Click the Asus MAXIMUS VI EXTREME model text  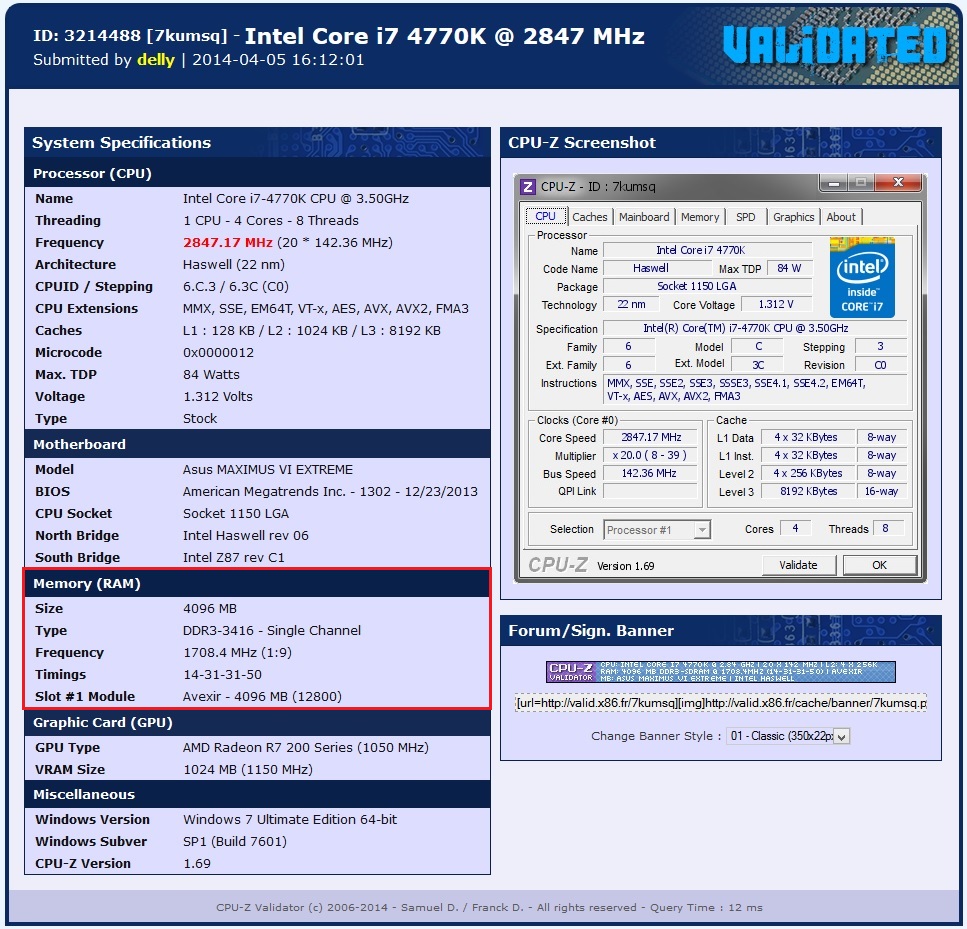click(268, 469)
